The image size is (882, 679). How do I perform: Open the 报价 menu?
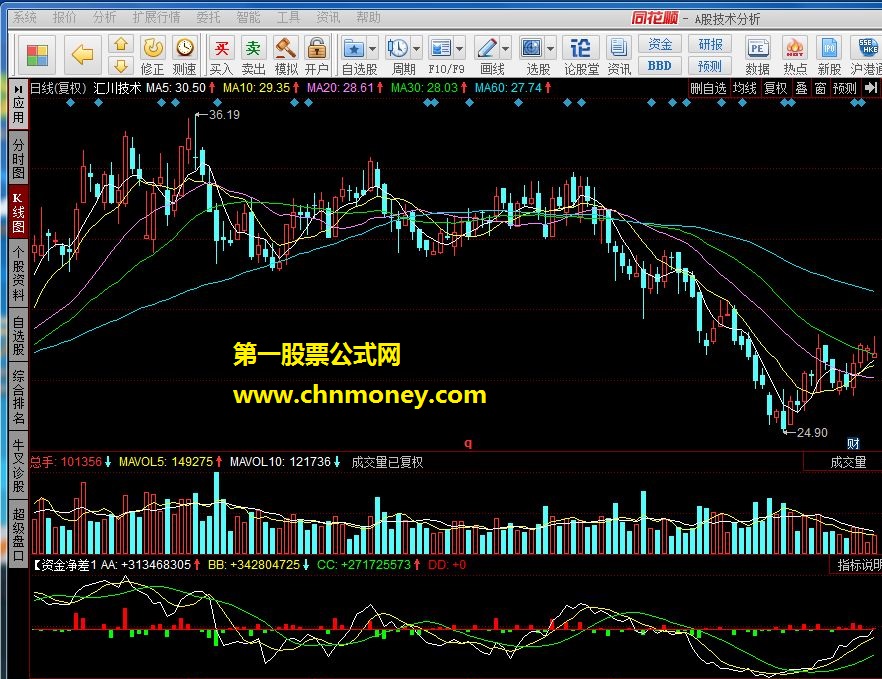64,17
